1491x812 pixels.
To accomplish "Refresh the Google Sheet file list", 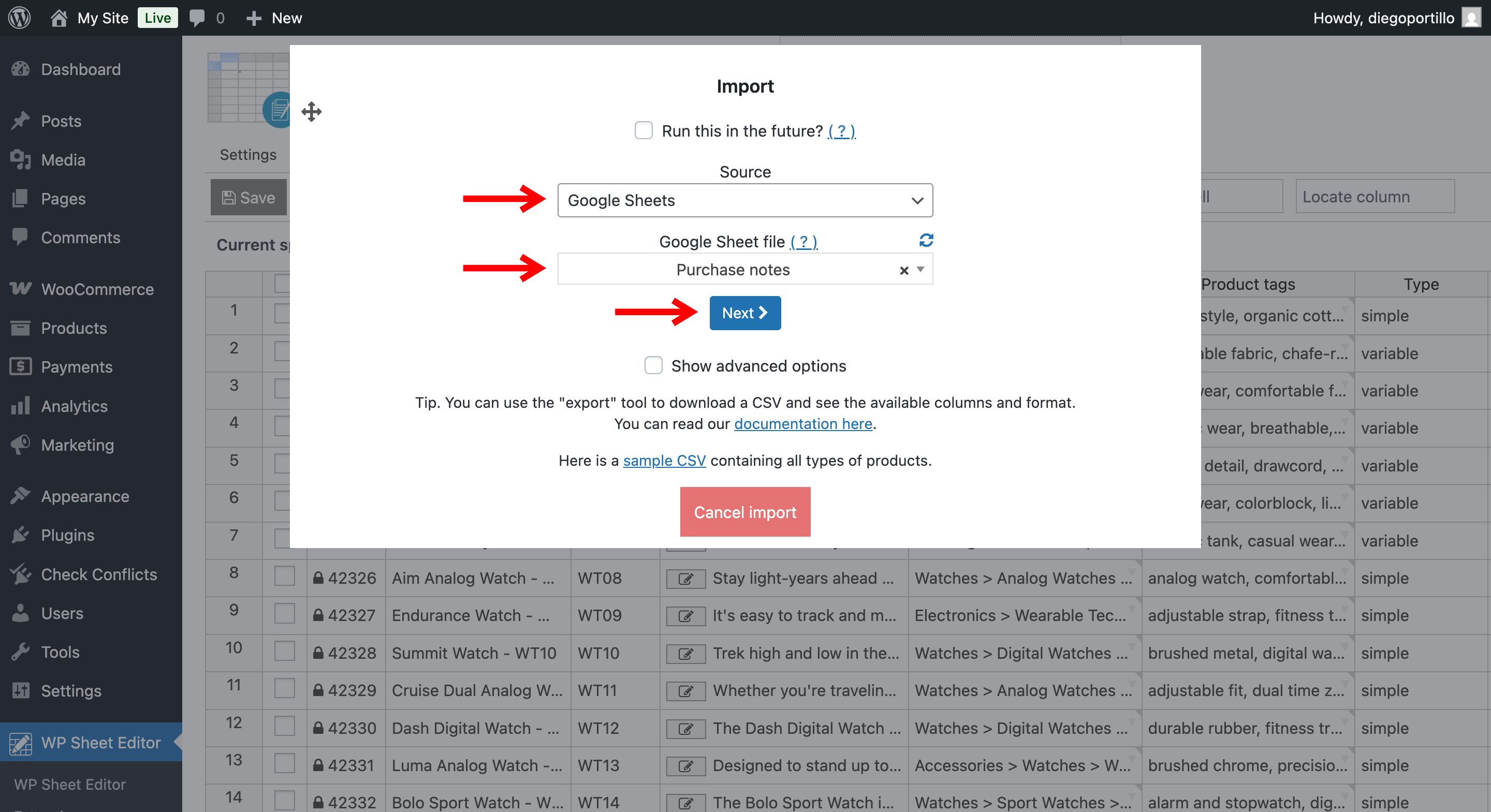I will (926, 240).
